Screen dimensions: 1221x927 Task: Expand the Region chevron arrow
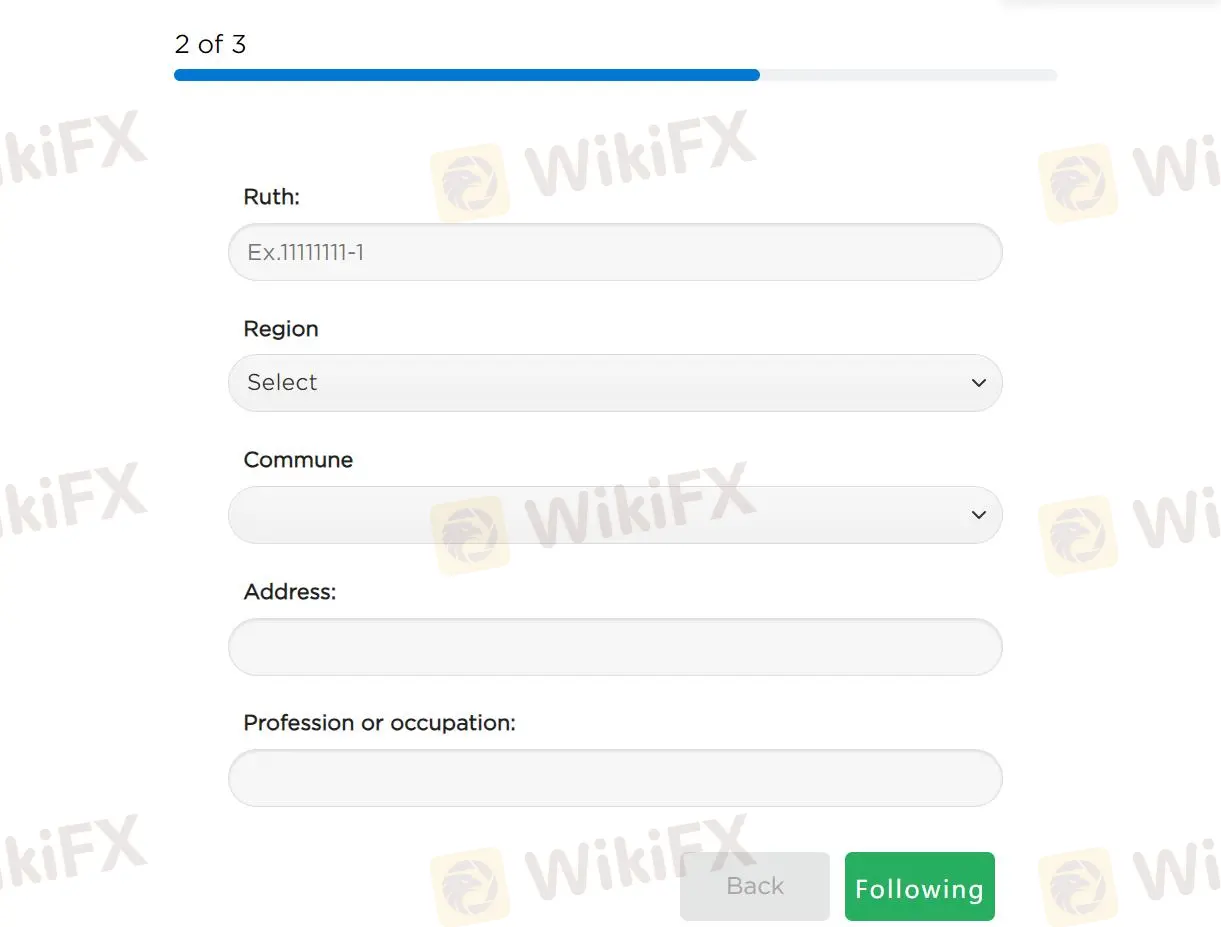(978, 382)
